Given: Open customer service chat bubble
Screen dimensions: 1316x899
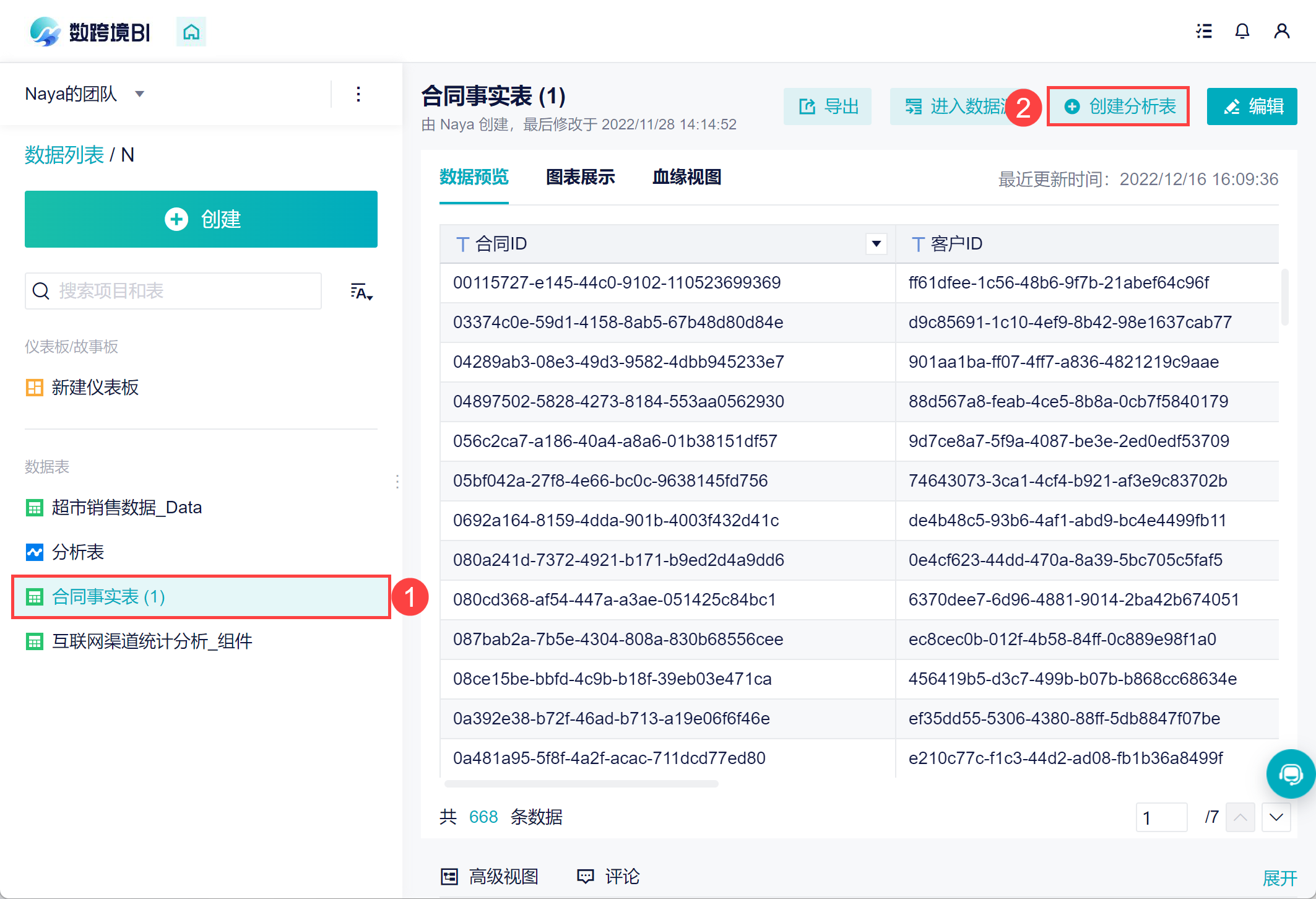Looking at the screenshot, I should tap(1290, 773).
